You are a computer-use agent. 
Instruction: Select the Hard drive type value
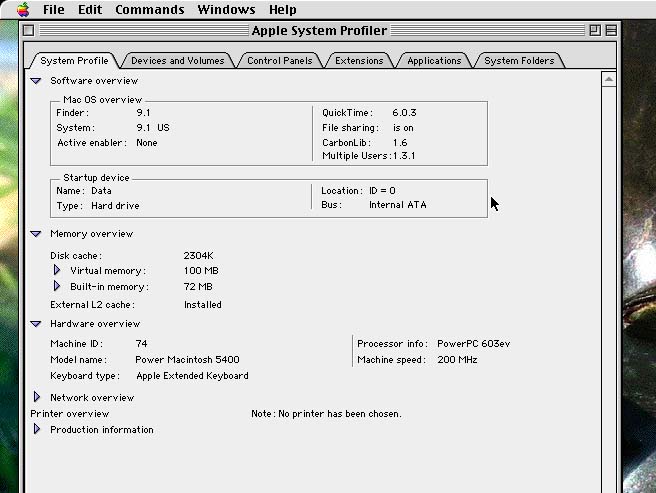coord(115,206)
